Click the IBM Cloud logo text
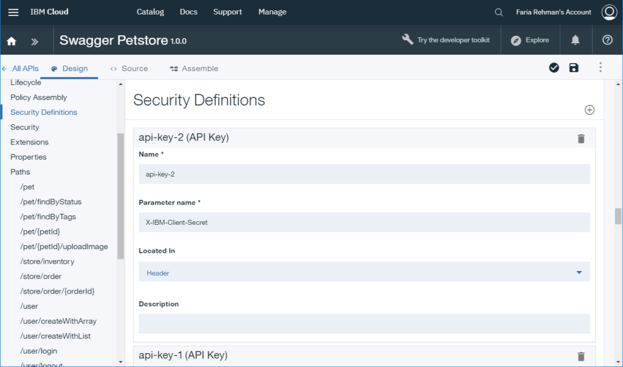The height and width of the screenshot is (367, 623). (x=49, y=12)
